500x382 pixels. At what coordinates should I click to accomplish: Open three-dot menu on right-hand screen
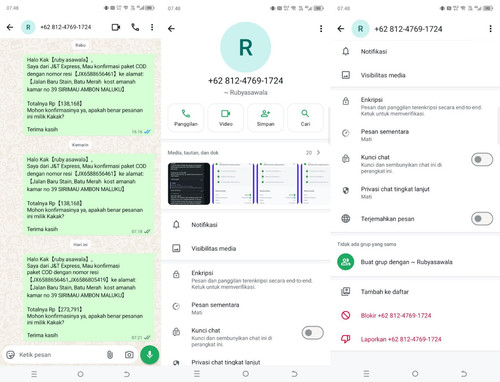tap(490, 29)
